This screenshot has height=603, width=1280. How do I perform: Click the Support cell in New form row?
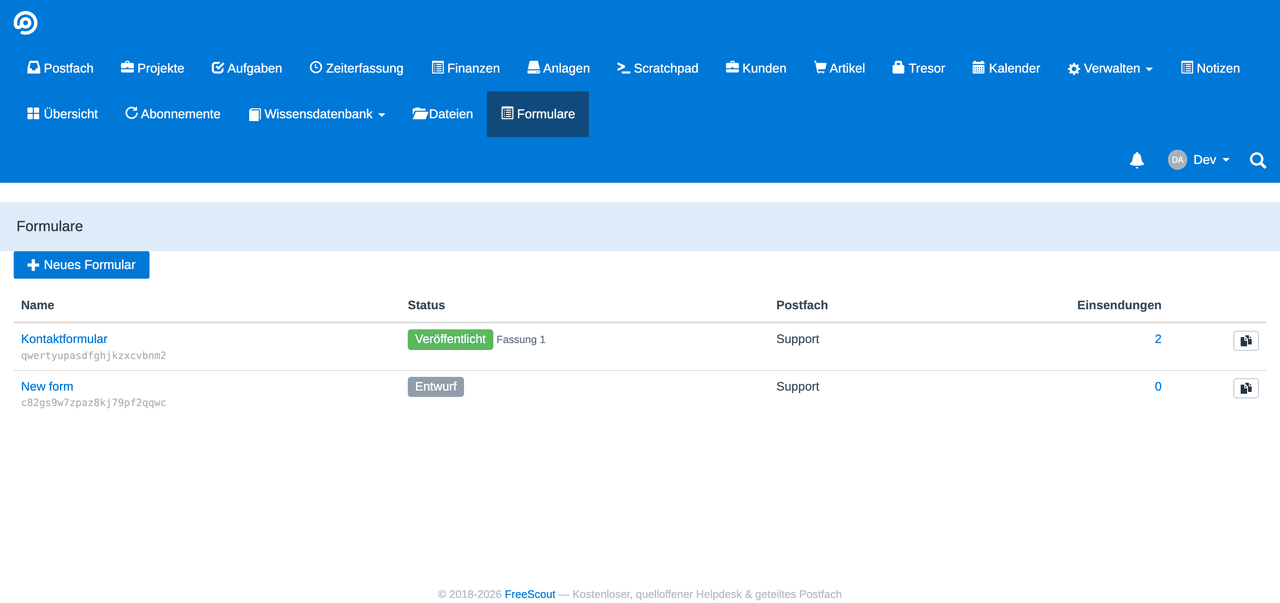(798, 386)
